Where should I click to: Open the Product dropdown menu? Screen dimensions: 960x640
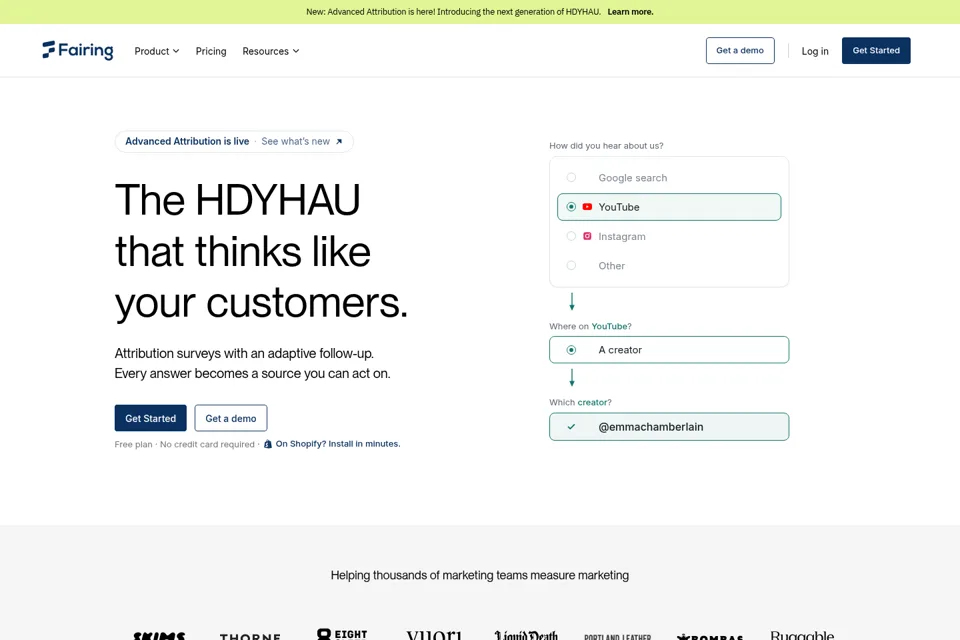coord(157,51)
